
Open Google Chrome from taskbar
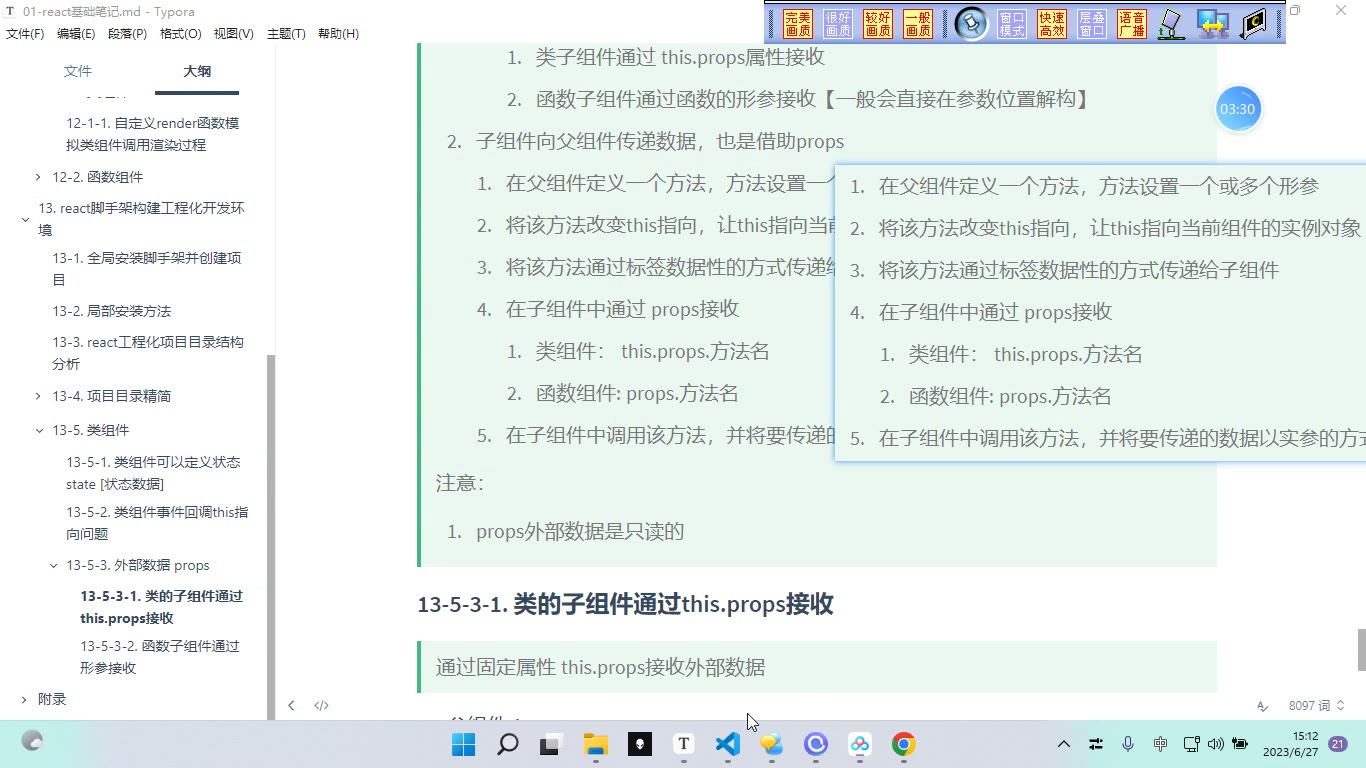pos(904,744)
